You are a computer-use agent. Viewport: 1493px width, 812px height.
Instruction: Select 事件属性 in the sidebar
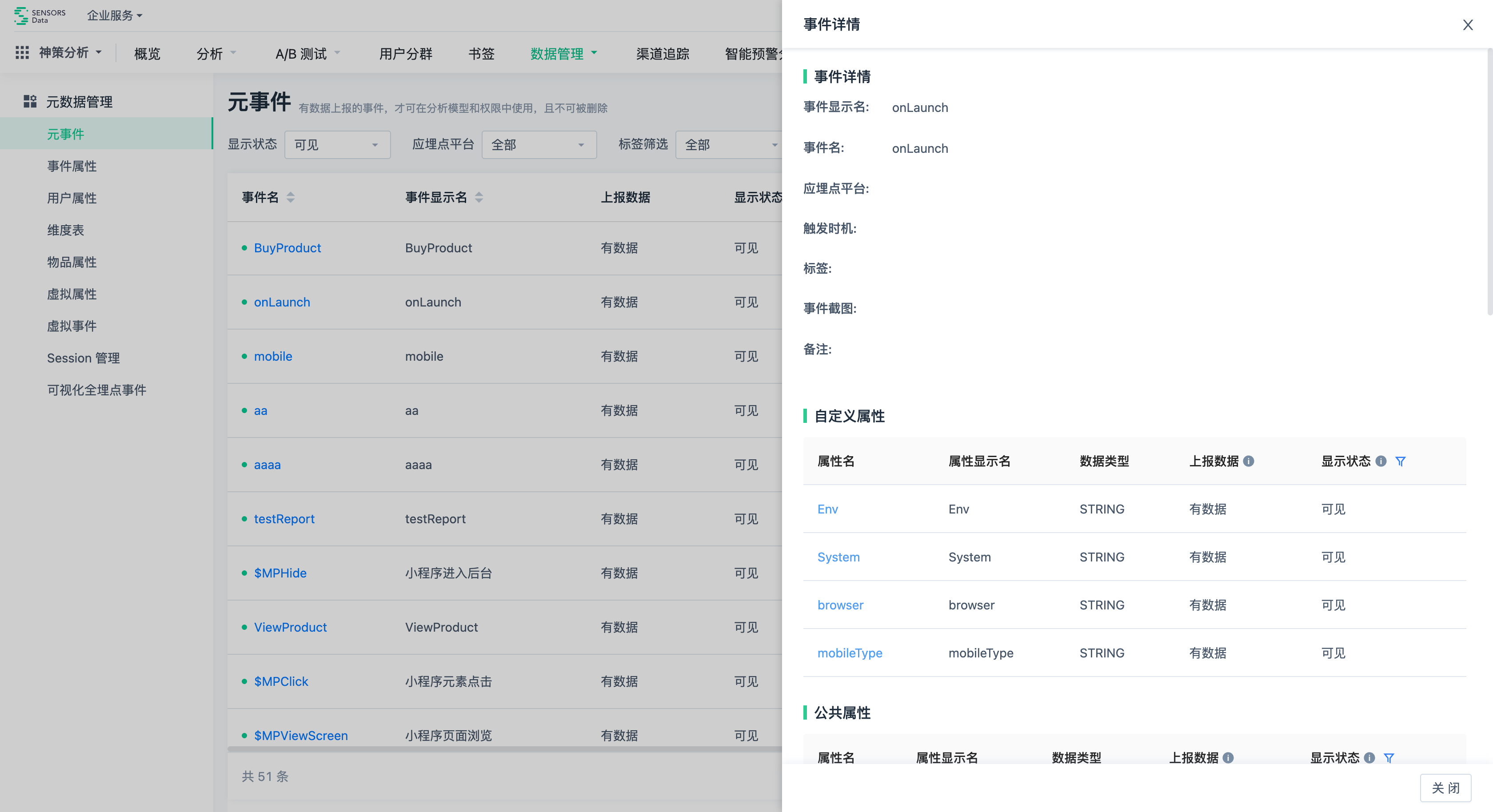(72, 166)
